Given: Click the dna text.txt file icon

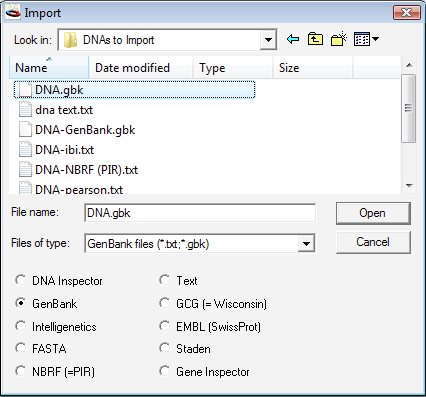Looking at the screenshot, I should [x=25, y=110].
